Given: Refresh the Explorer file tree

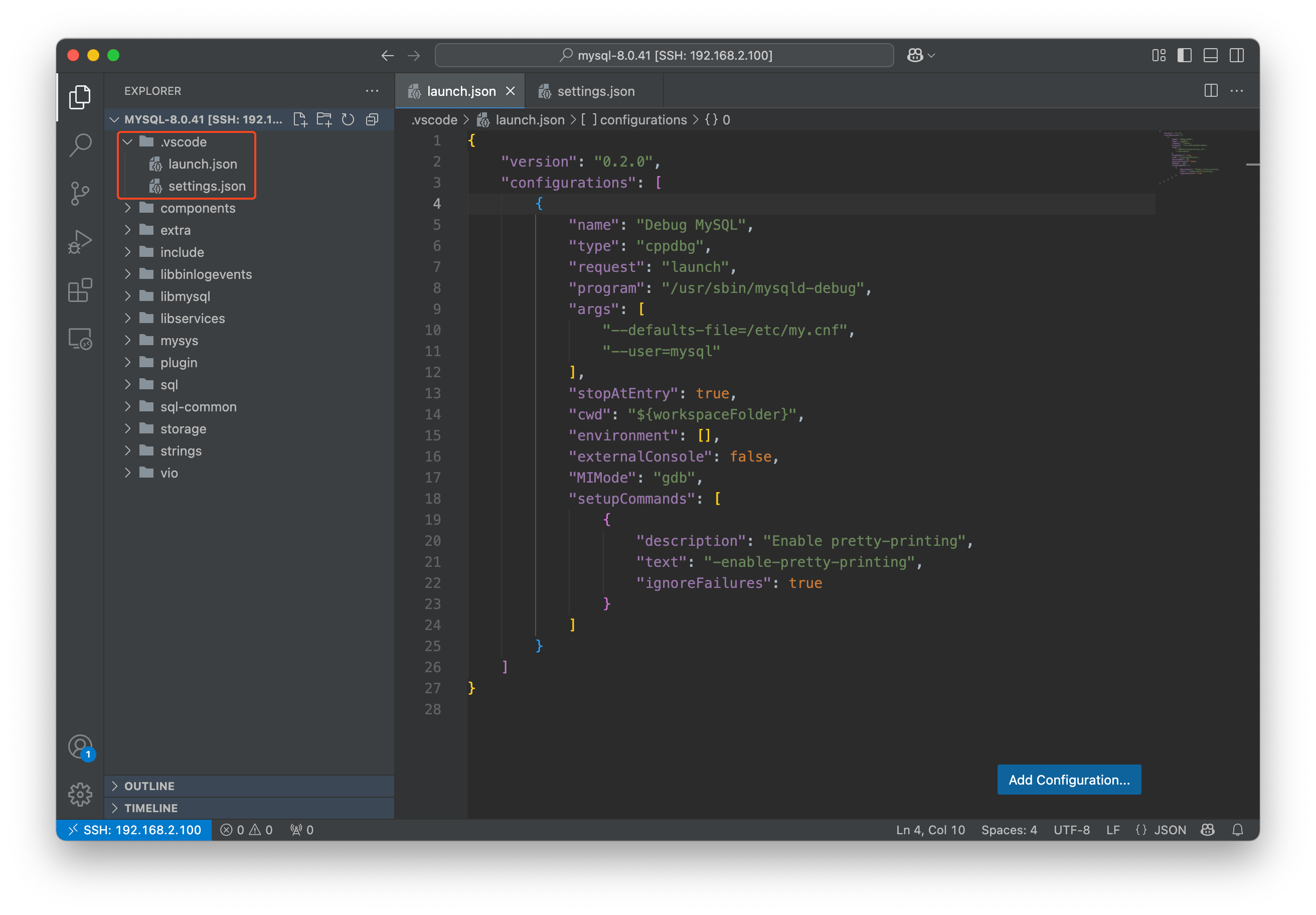Looking at the screenshot, I should [348, 119].
